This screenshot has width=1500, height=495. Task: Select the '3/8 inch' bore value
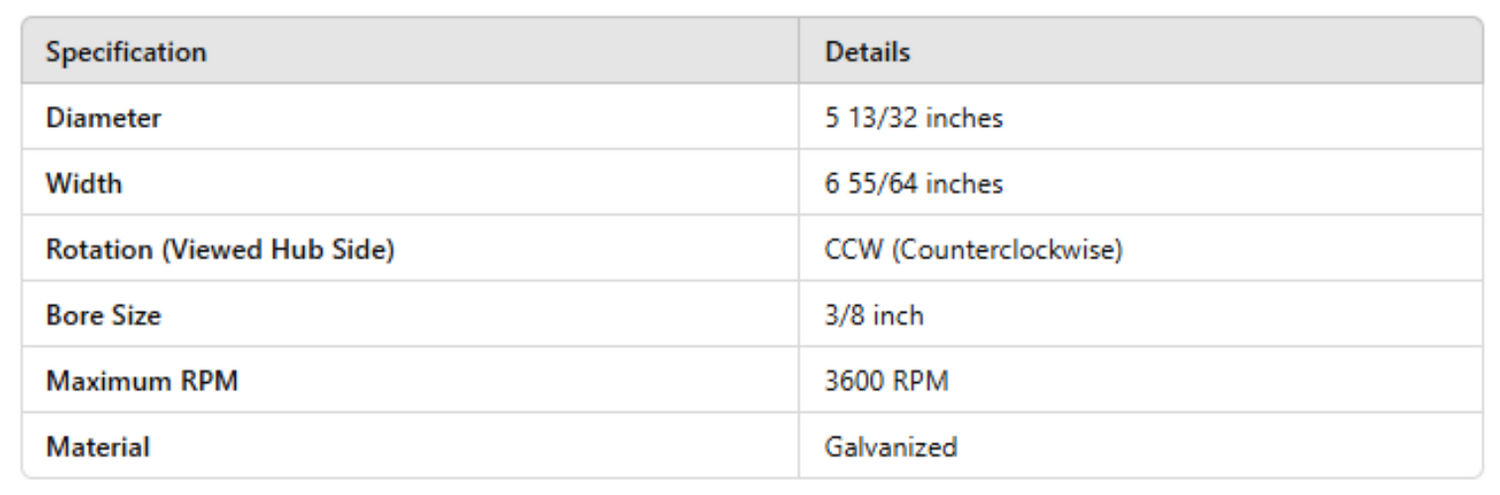[x=874, y=316]
